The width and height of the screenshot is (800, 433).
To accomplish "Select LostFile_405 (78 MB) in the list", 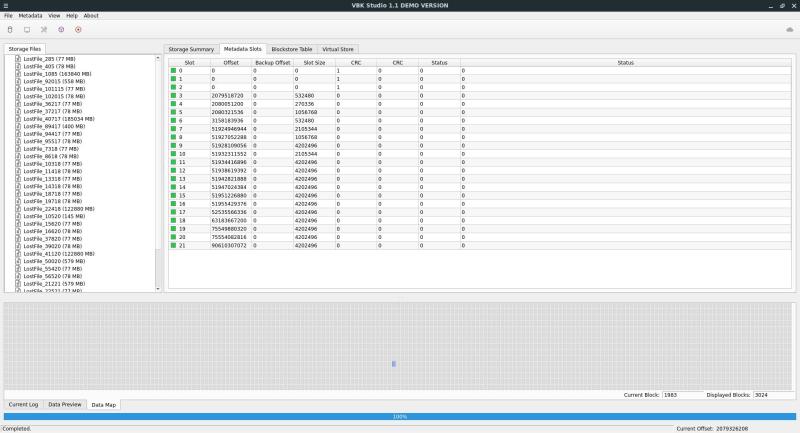I will point(49,66).
